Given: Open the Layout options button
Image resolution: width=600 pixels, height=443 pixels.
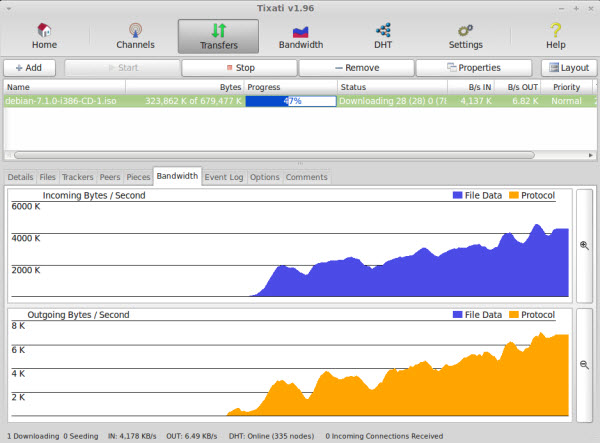Looking at the screenshot, I should [x=569, y=68].
